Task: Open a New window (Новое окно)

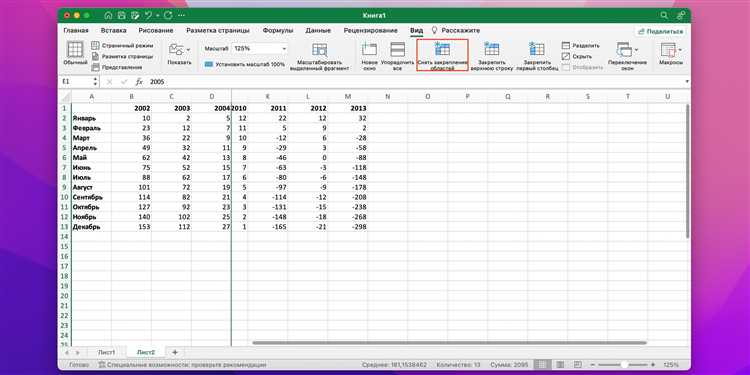Action: [369, 55]
